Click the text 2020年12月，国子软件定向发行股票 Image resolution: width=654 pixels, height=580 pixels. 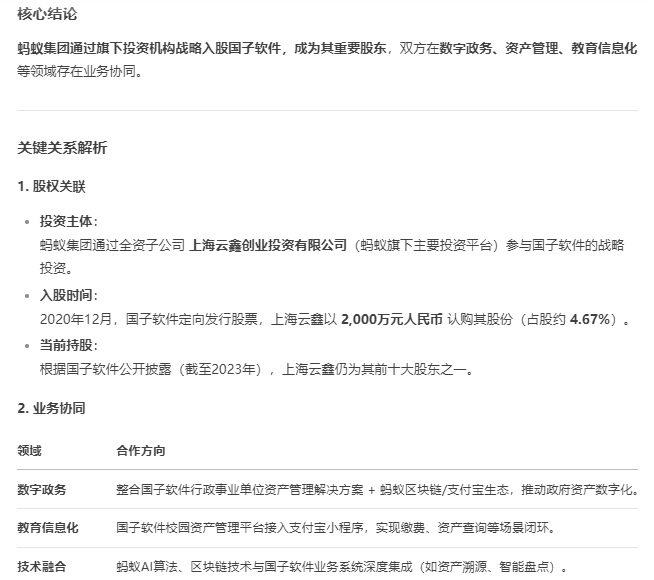148,319
